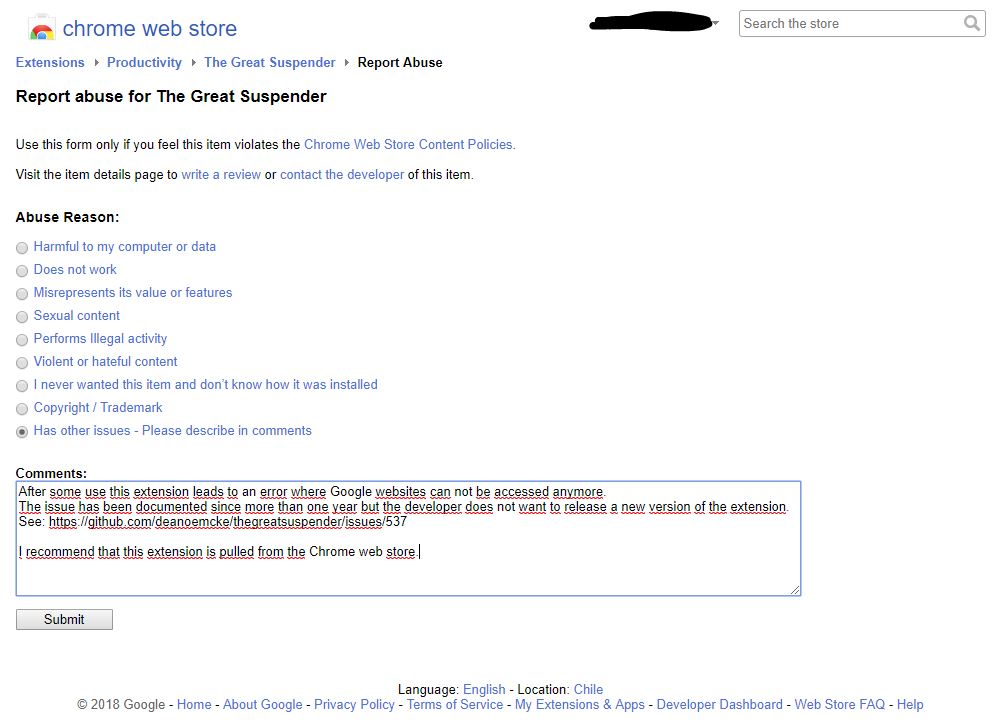Screen dimensions: 997x724
Task: Open the account dropdown arrow
Action: click(715, 24)
